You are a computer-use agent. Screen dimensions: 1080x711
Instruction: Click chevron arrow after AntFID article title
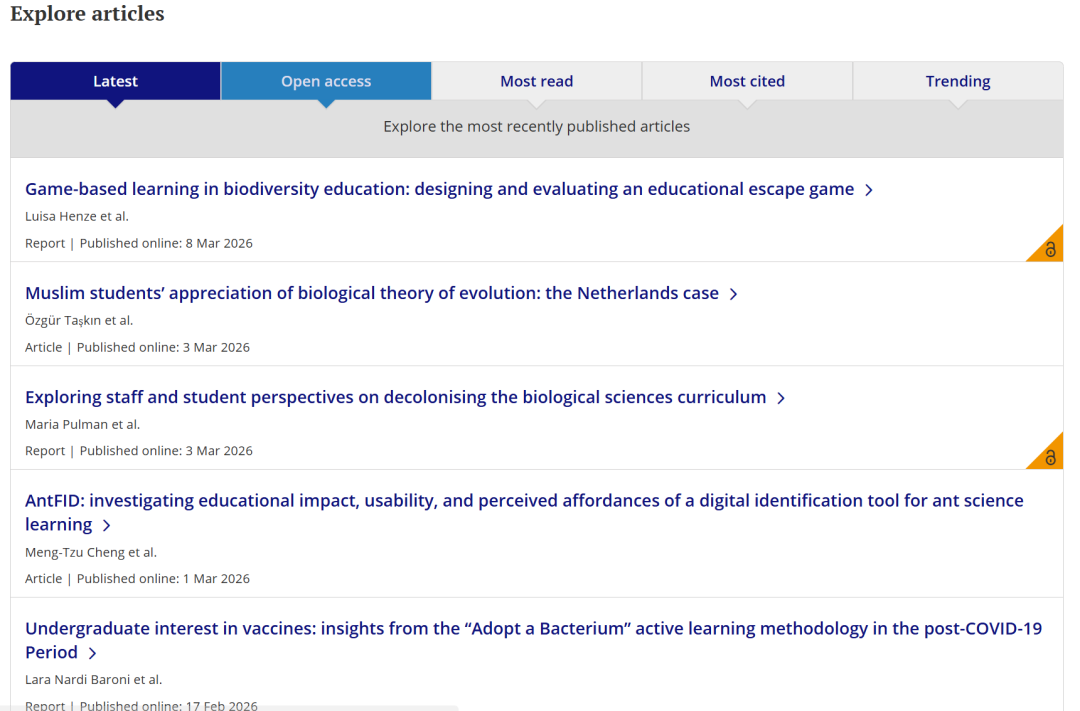pyautogui.click(x=107, y=526)
